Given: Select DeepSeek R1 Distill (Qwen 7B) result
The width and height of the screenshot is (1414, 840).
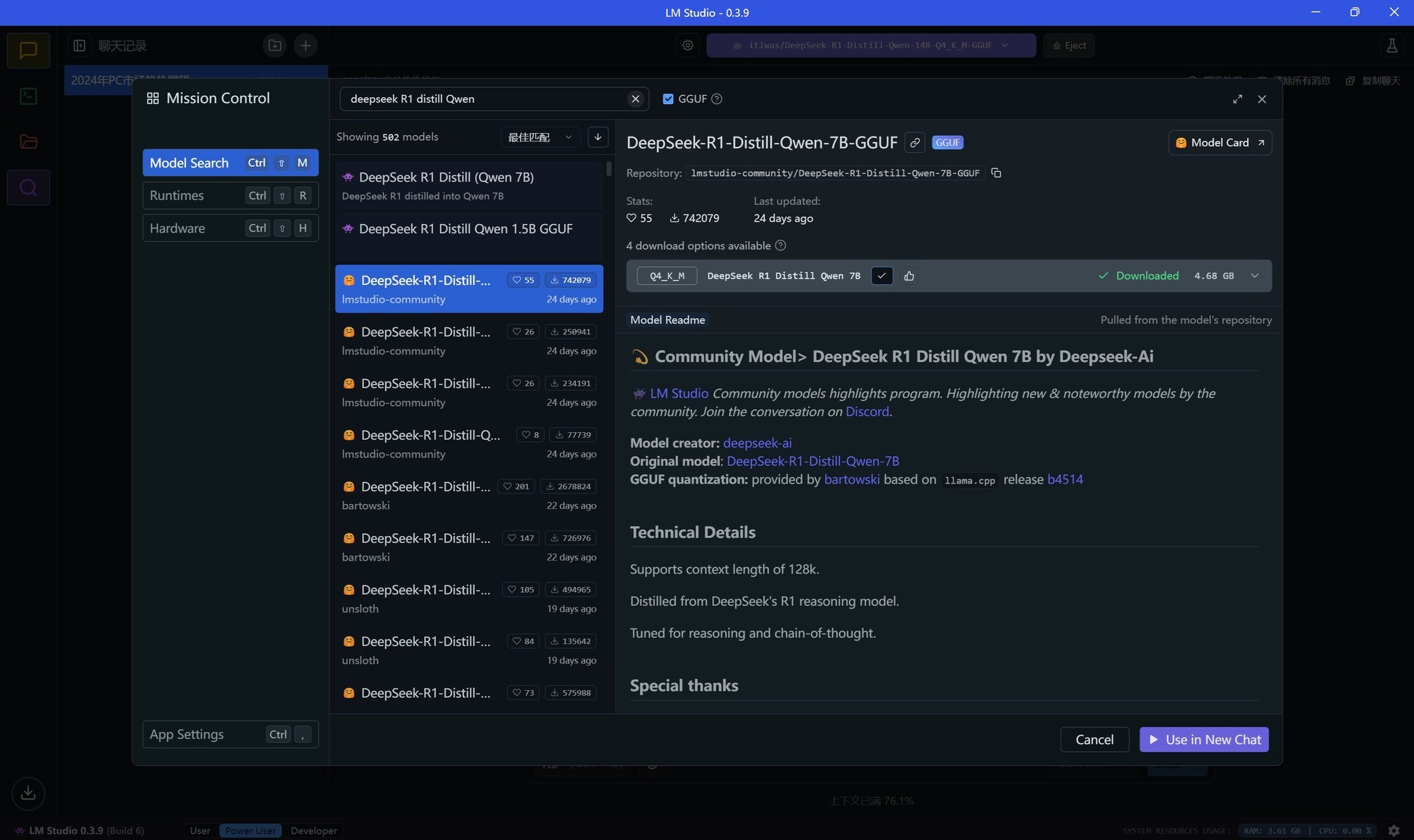Looking at the screenshot, I should [469, 185].
